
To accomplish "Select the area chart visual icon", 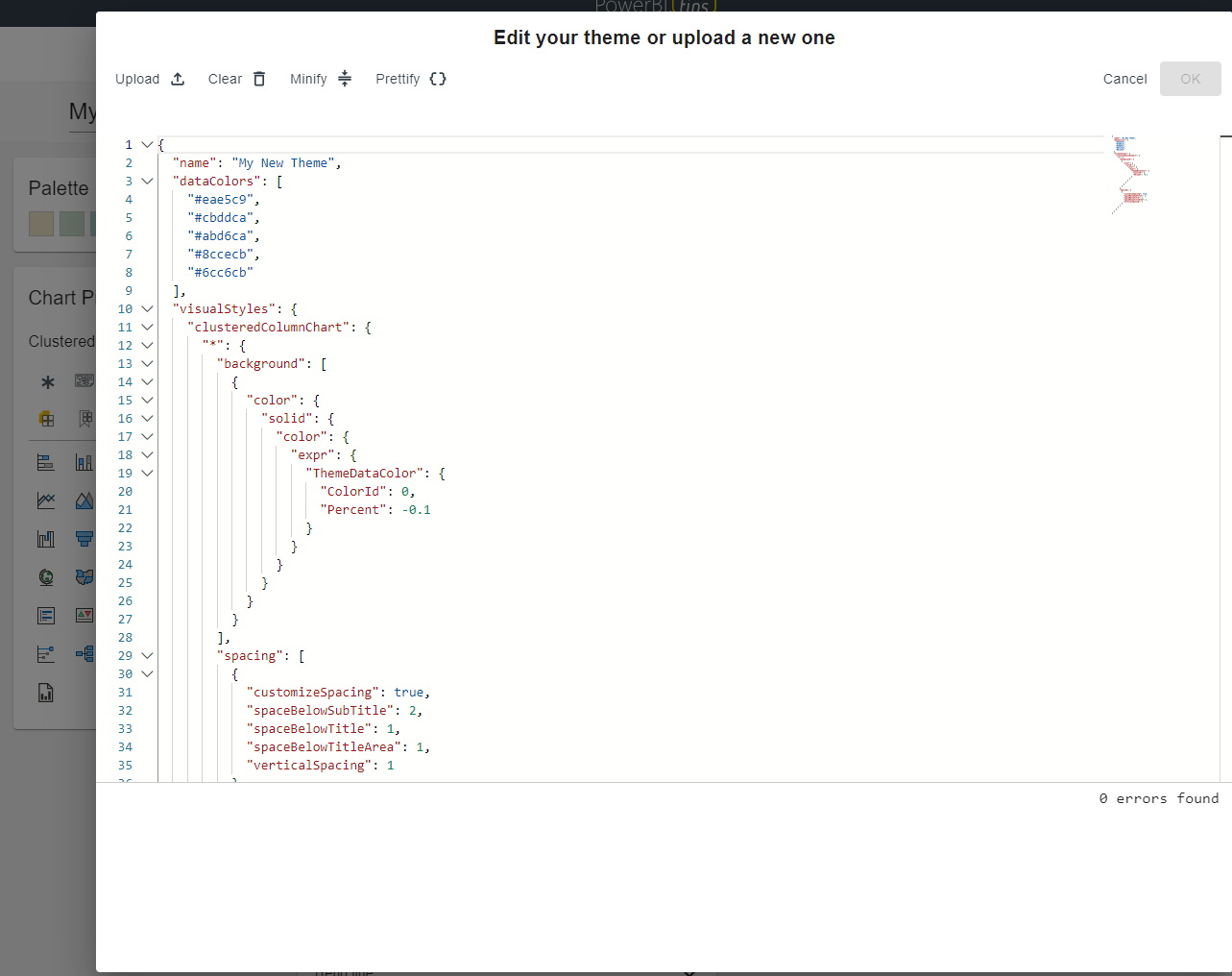I will (x=84, y=500).
